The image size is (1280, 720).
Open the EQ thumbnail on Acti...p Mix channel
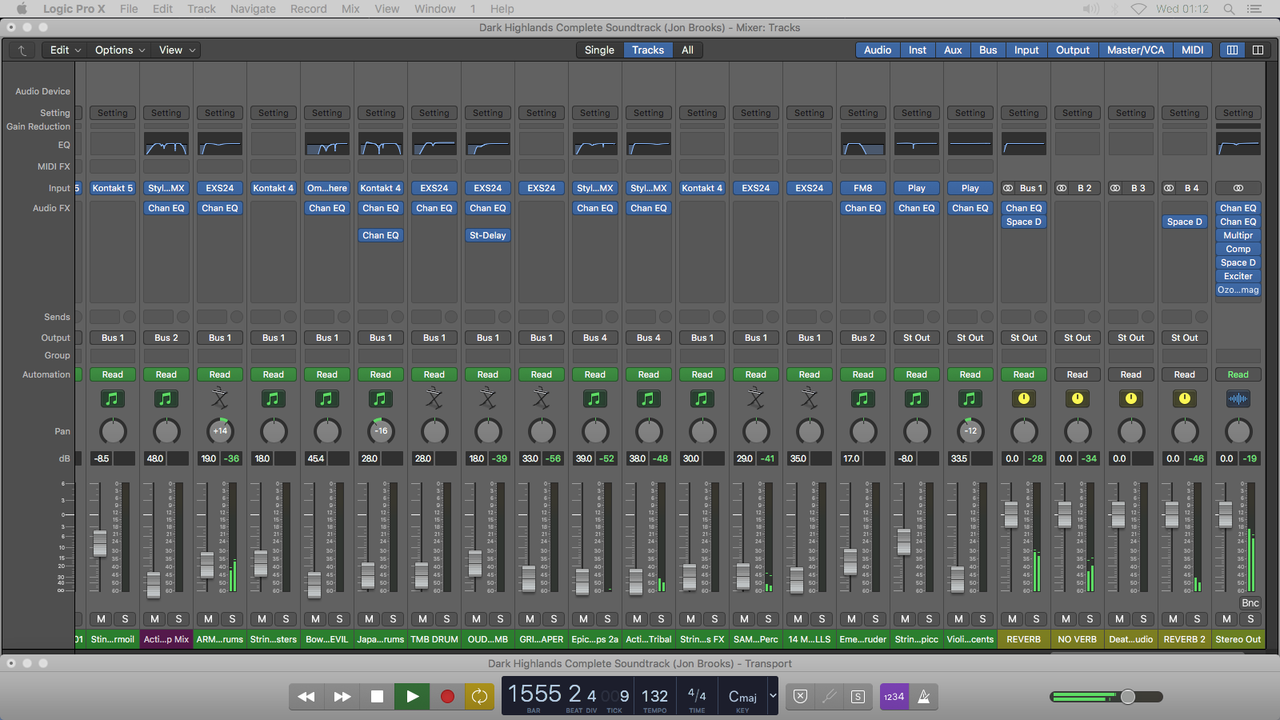[x=166, y=144]
